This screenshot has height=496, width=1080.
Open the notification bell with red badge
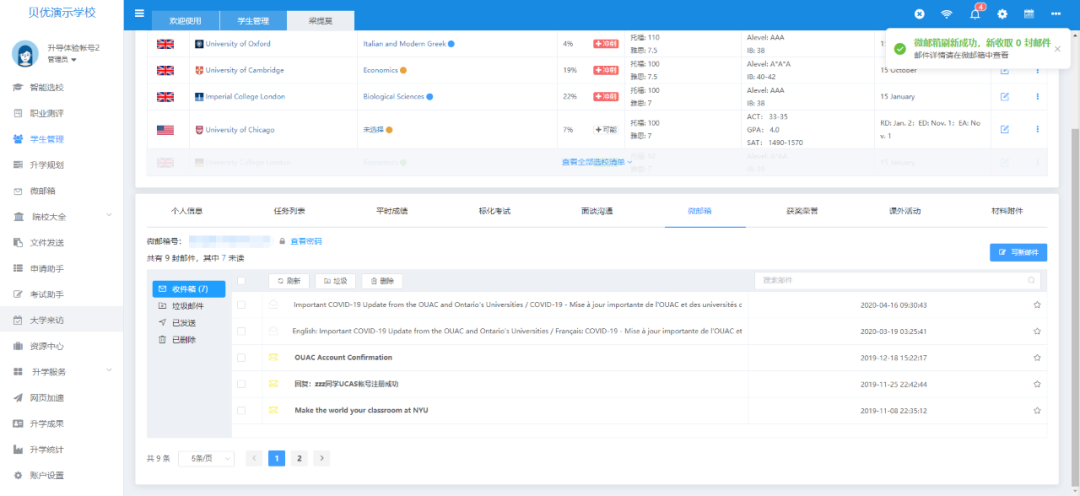tap(975, 13)
